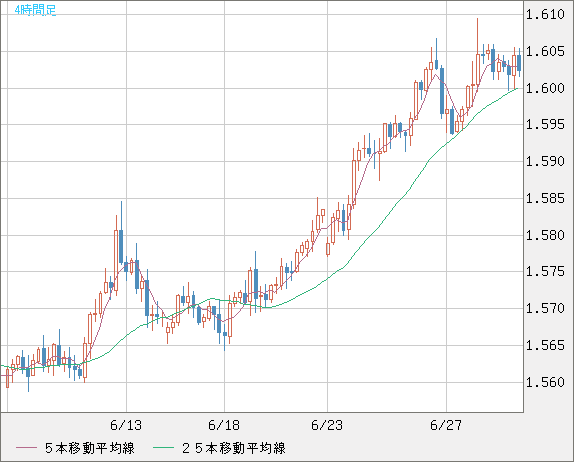Click the 1.600 price axis label
Viewport: 574px width, 462px height.
(x=545, y=88)
